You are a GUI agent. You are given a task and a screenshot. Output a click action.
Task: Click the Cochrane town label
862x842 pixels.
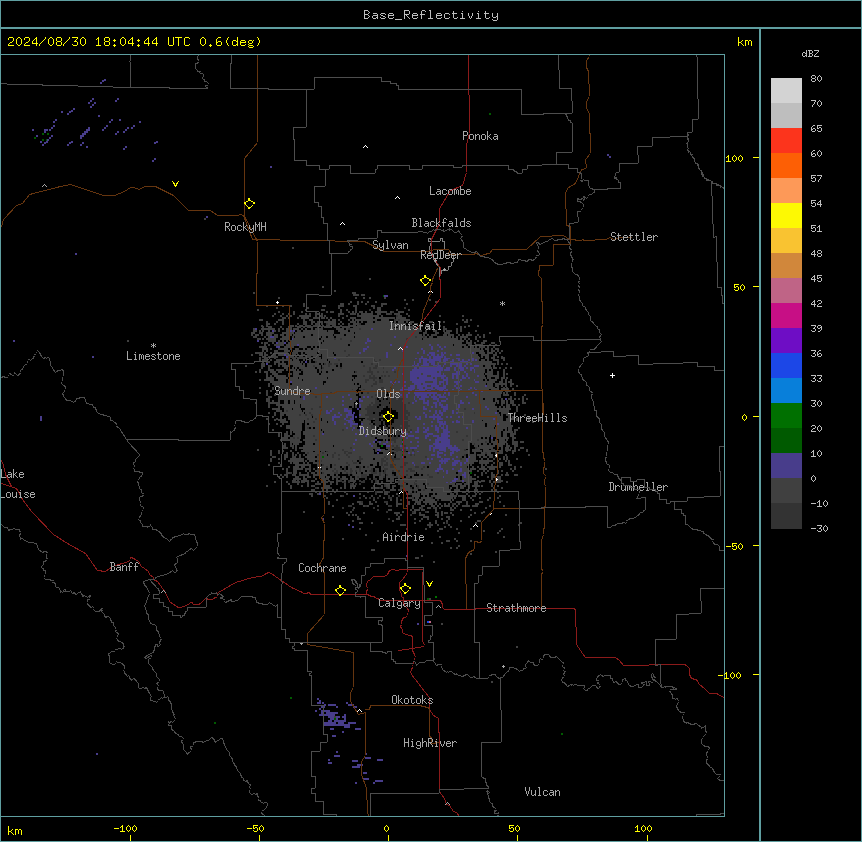(322, 568)
